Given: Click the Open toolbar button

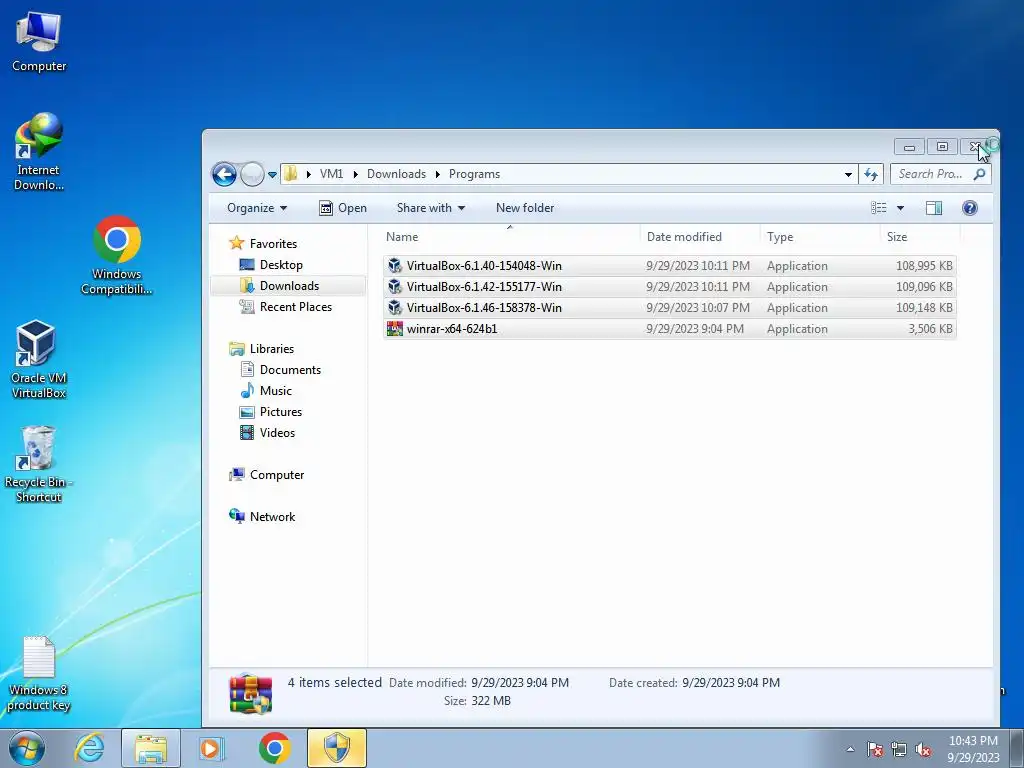Looking at the screenshot, I should (343, 208).
